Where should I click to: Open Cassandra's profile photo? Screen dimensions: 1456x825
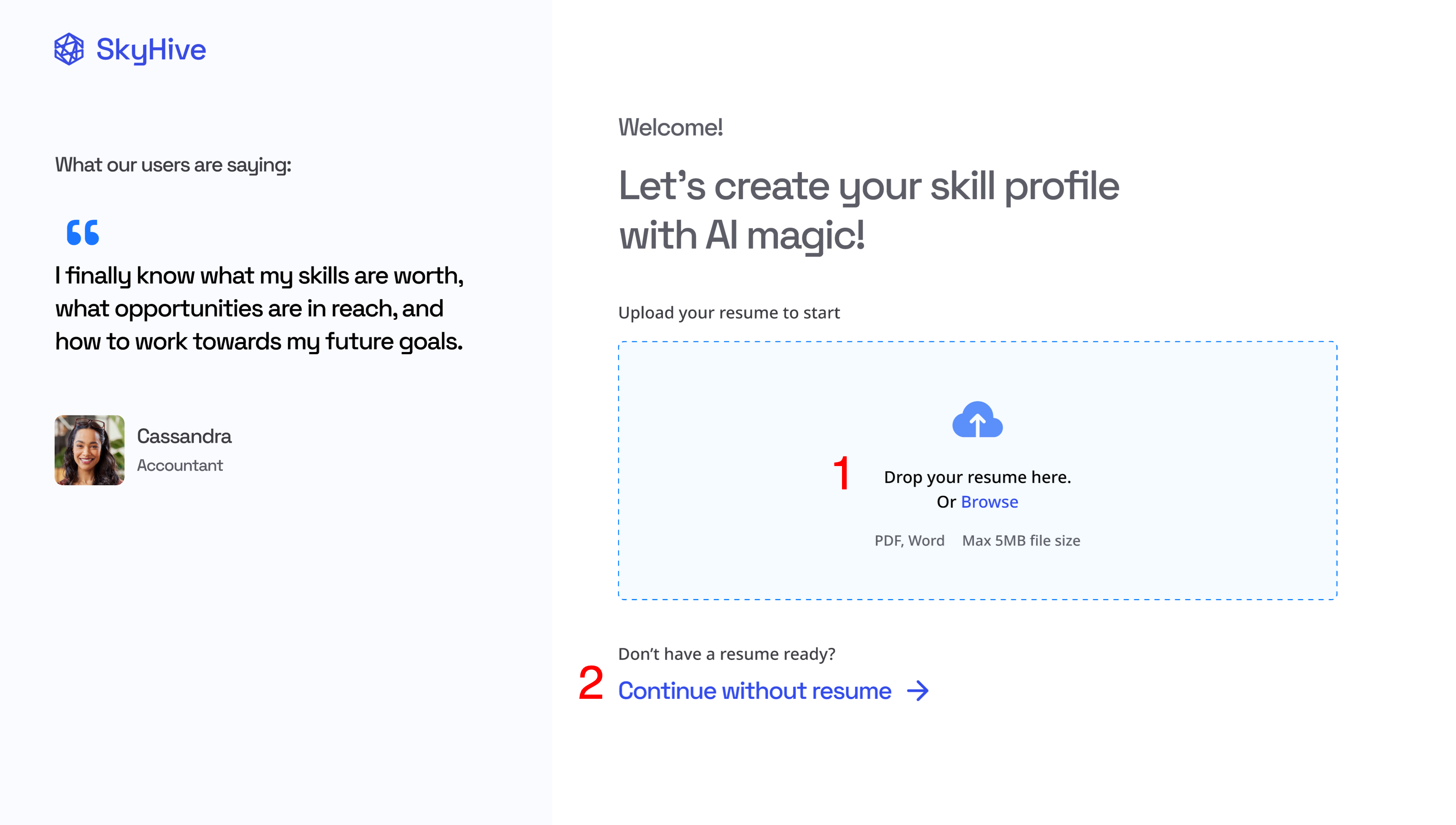tap(89, 450)
